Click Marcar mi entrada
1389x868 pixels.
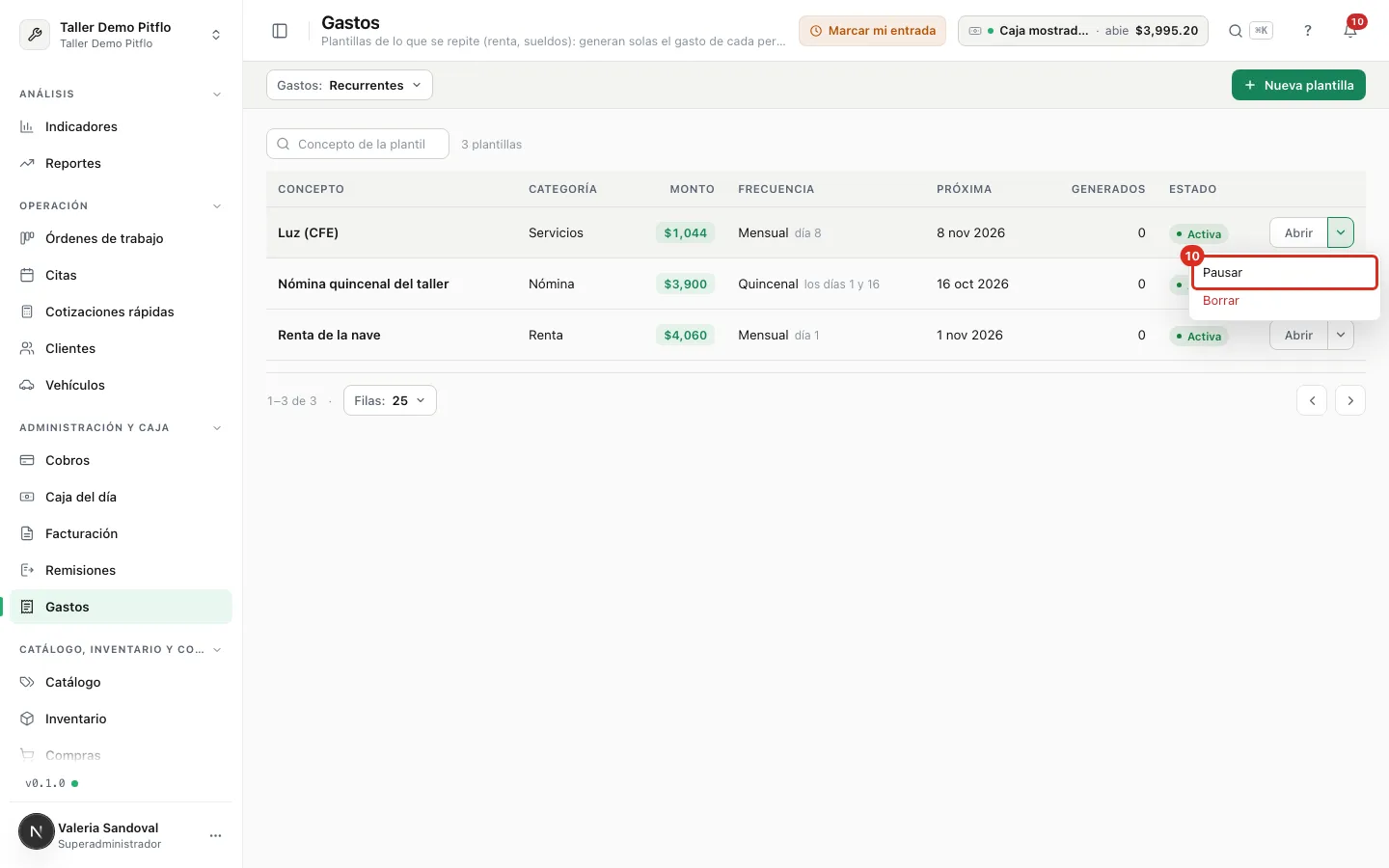click(872, 31)
